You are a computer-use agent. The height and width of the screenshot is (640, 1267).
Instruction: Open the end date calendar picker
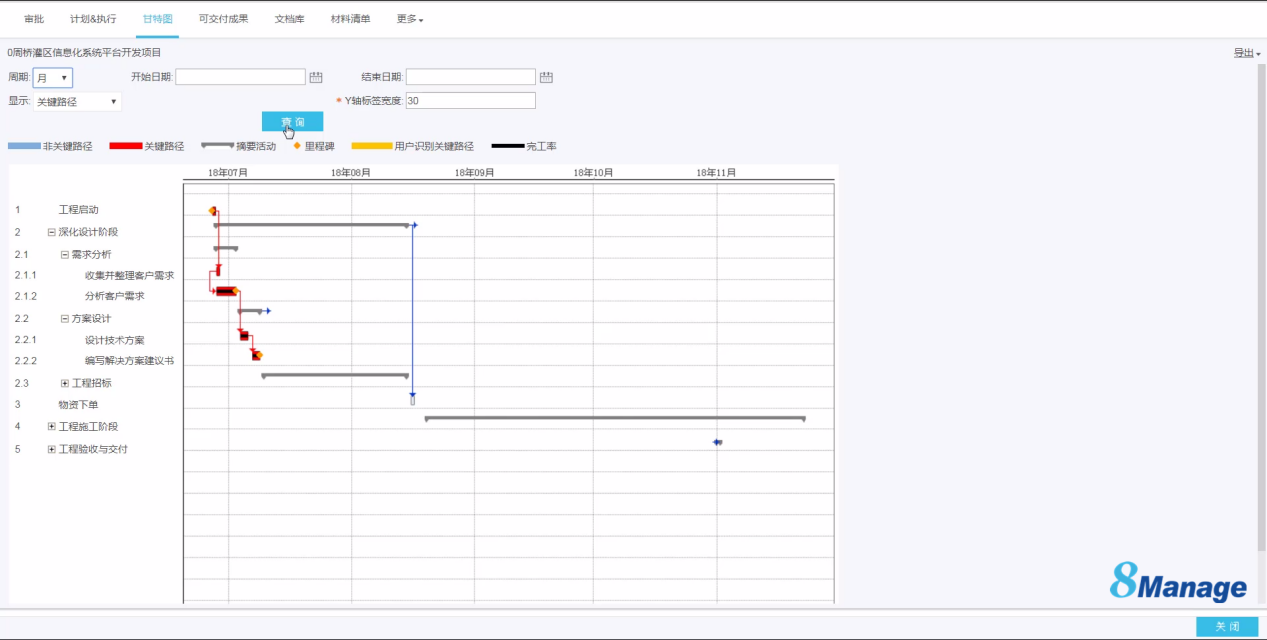click(x=546, y=77)
